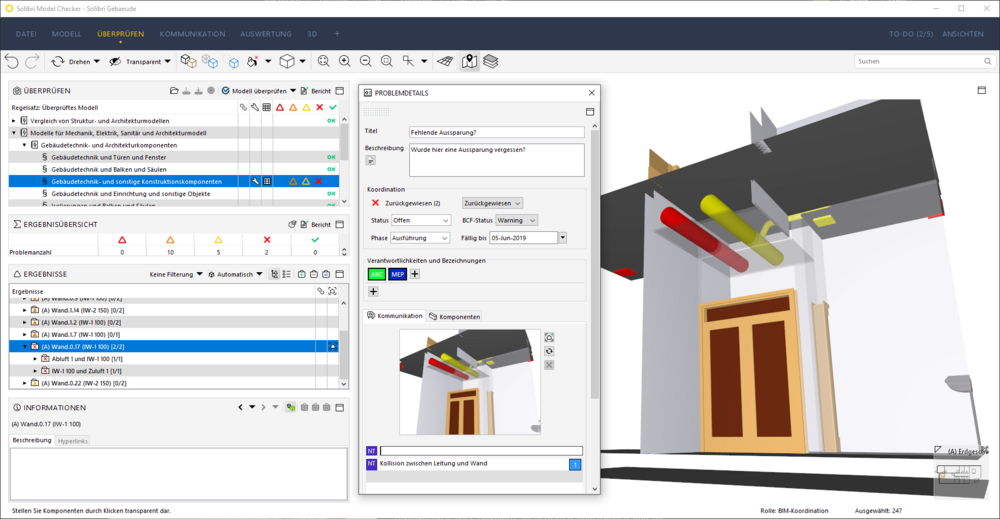Expand the Abluft 1 und IW-1 100 result
This screenshot has height=519, width=1000.
(36, 359)
